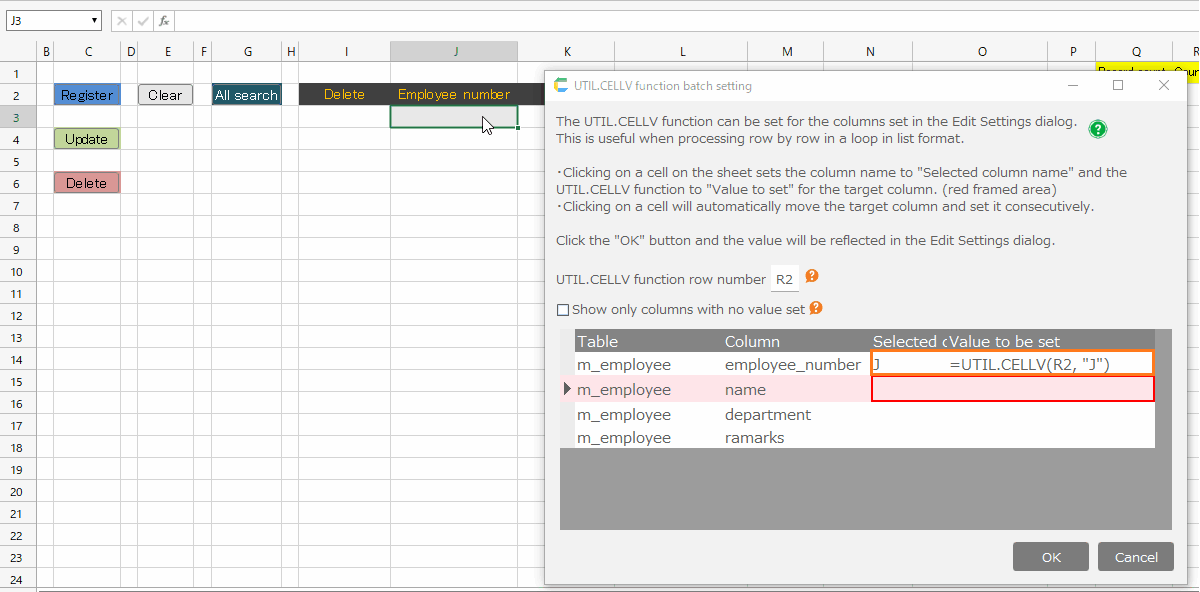Click the All search button
The width and height of the screenshot is (1200, 592).
[x=246, y=95]
